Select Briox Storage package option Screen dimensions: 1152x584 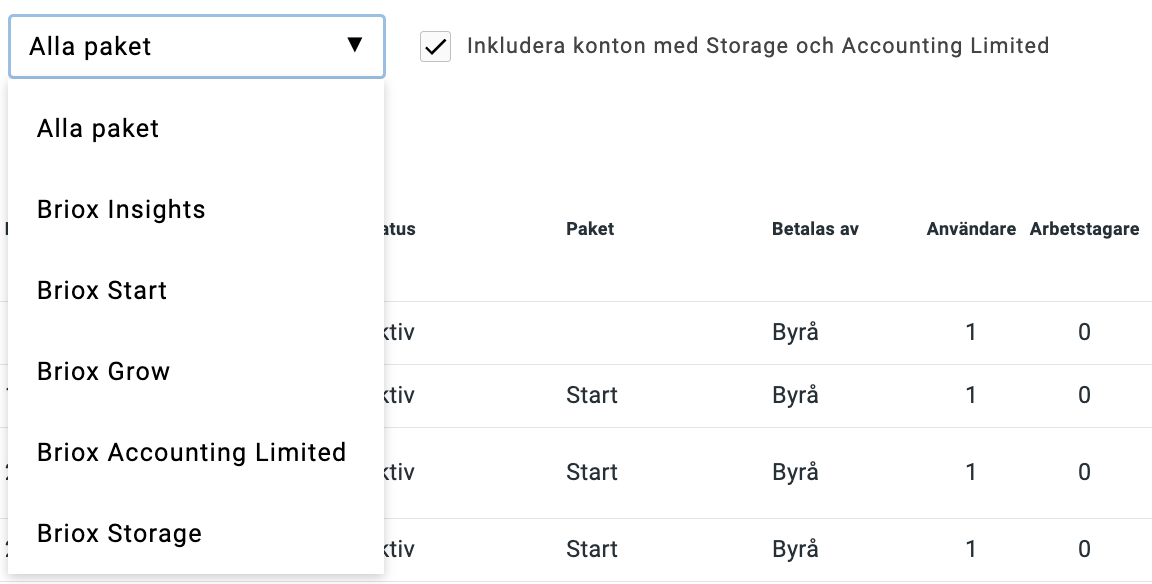tap(195, 533)
